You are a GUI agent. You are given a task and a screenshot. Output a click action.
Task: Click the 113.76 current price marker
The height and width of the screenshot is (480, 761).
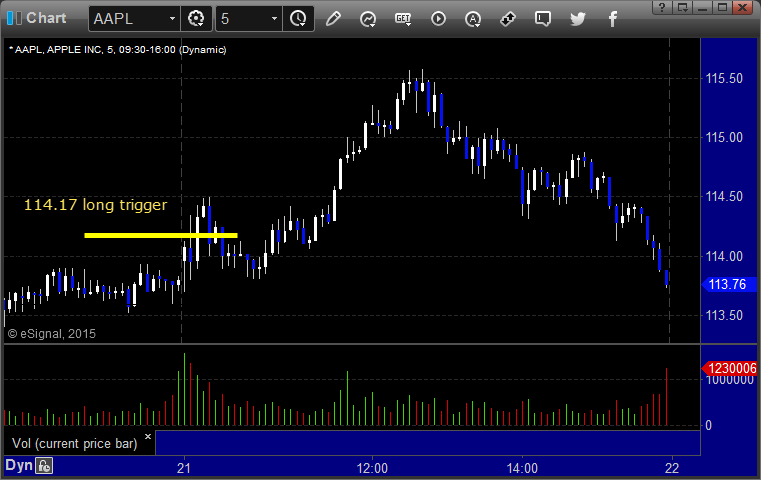click(x=729, y=284)
